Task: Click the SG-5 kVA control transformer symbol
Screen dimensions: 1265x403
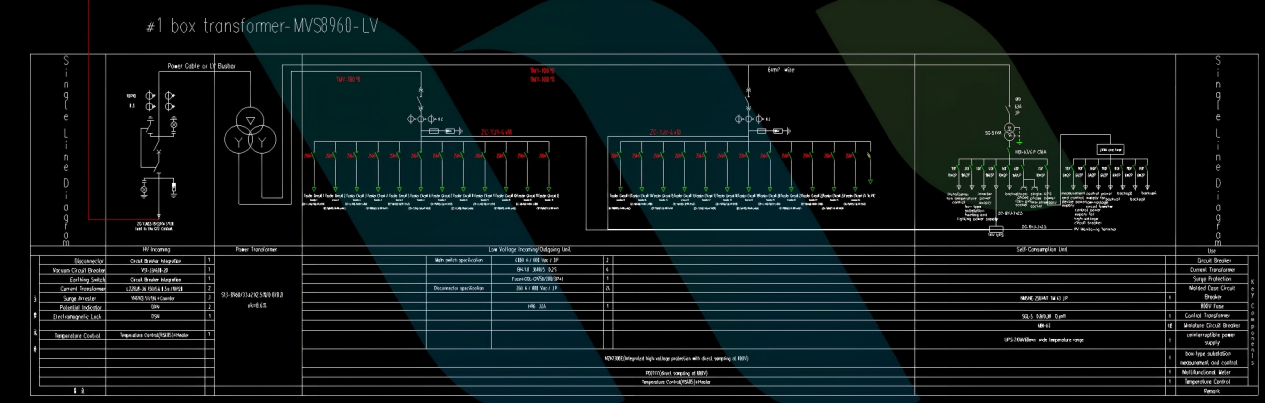Action: [1012, 134]
